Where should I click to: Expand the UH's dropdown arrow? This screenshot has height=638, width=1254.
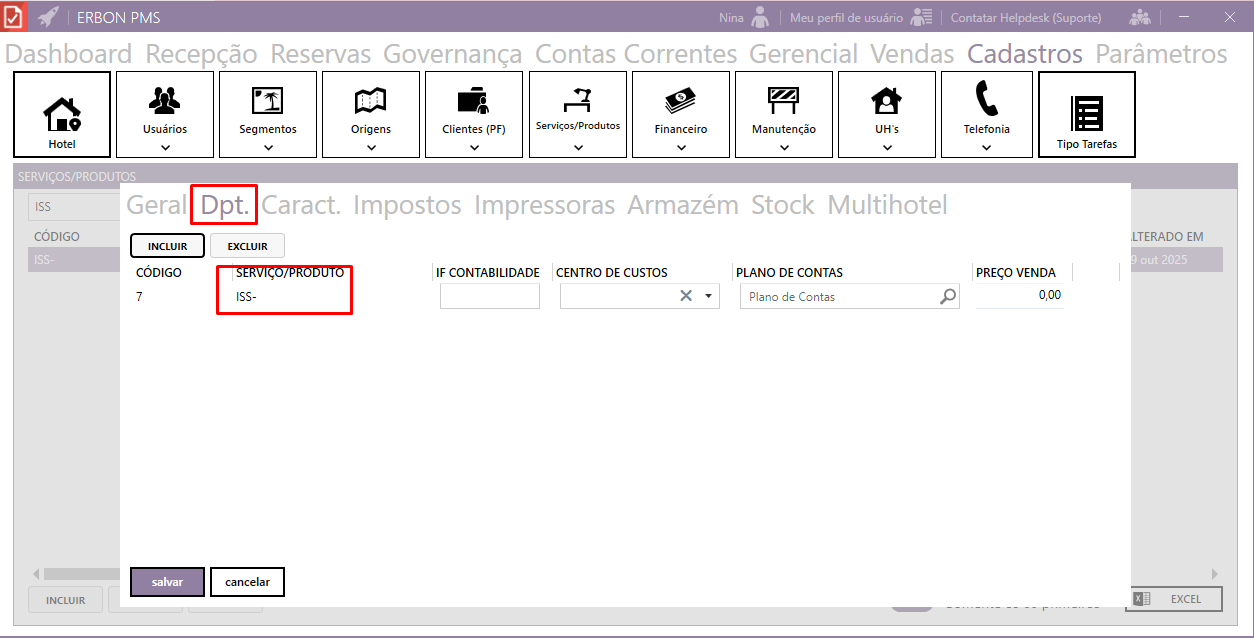(x=887, y=148)
